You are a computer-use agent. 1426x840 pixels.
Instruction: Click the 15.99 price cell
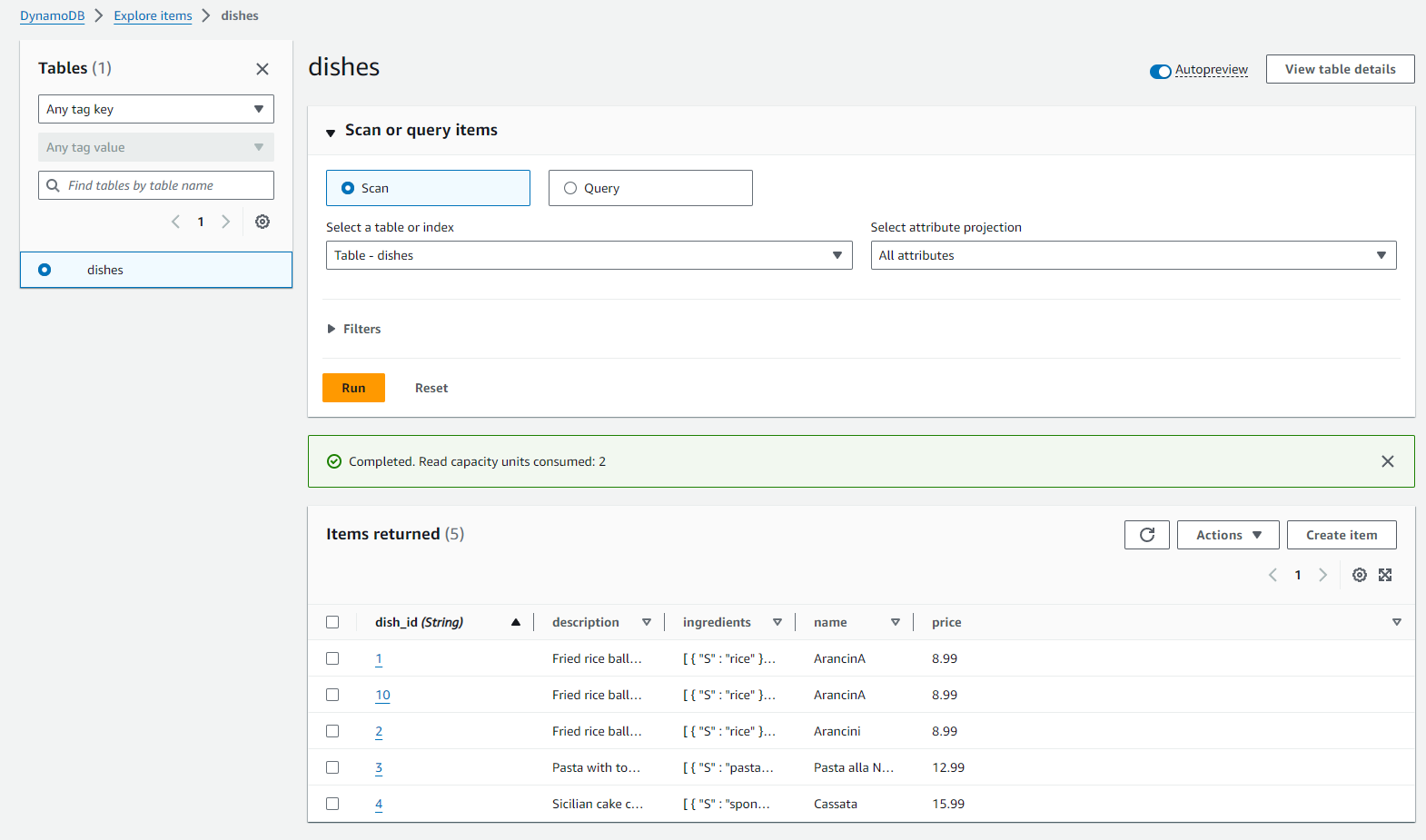(x=948, y=804)
